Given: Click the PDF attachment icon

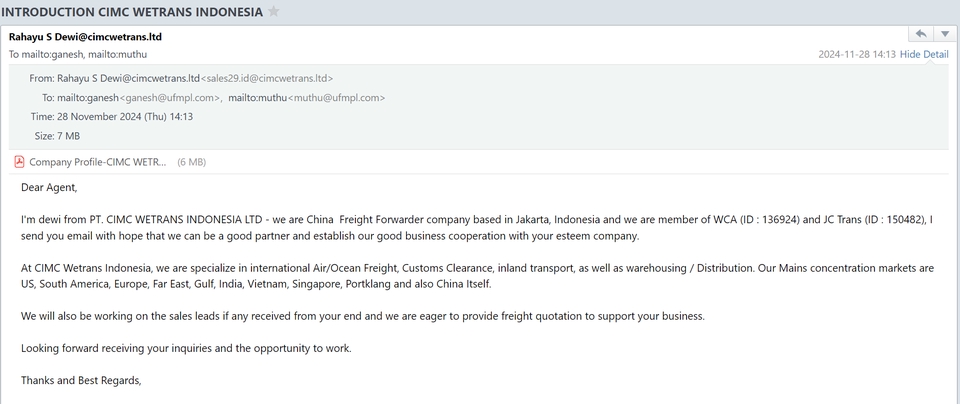Looking at the screenshot, I should click(19, 162).
